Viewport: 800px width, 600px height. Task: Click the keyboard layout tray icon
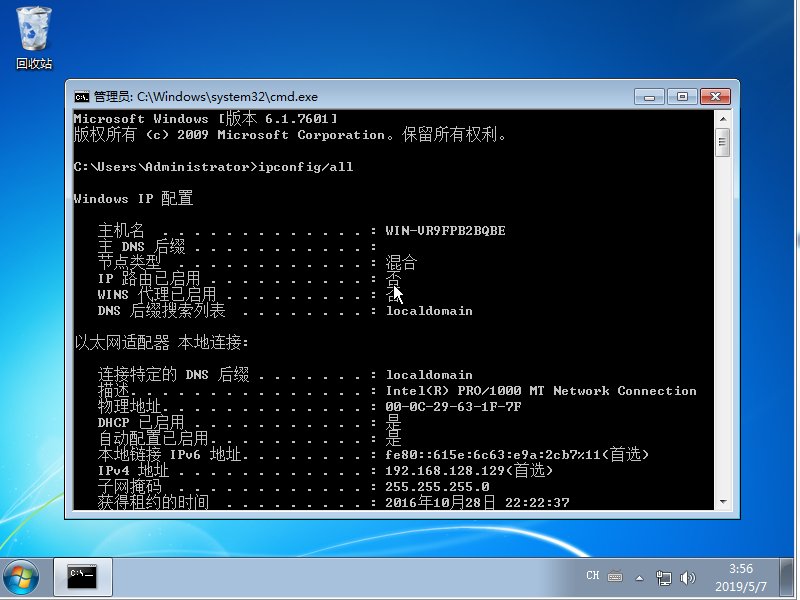(614, 575)
